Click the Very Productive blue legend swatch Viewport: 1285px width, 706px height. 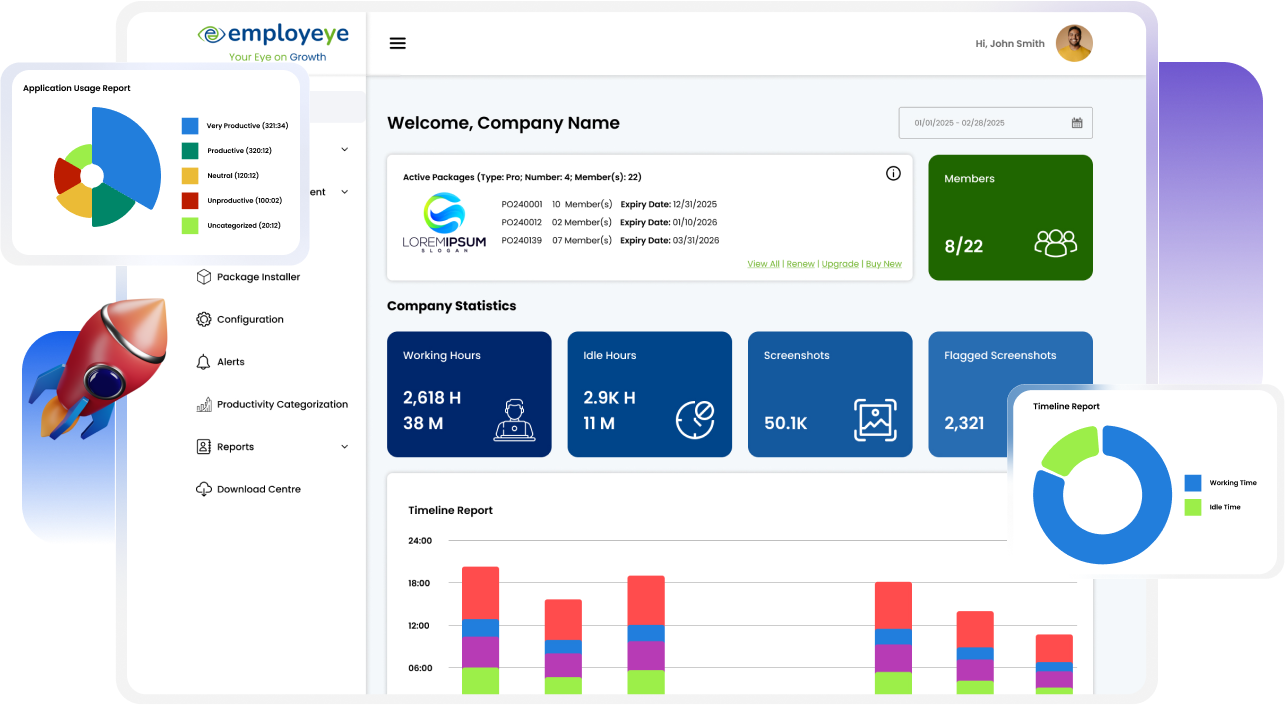190,126
